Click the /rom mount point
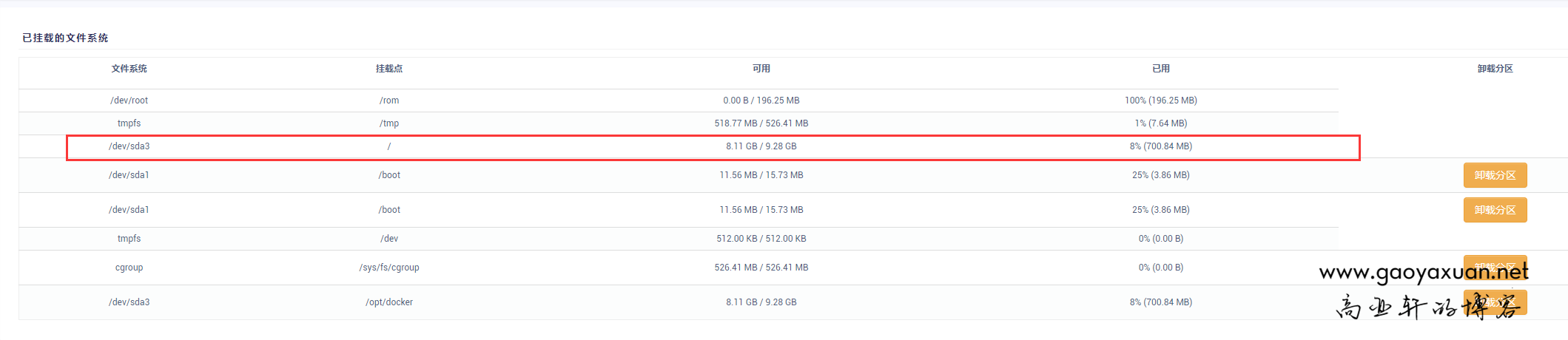This screenshot has height=340, width=1568. click(388, 101)
